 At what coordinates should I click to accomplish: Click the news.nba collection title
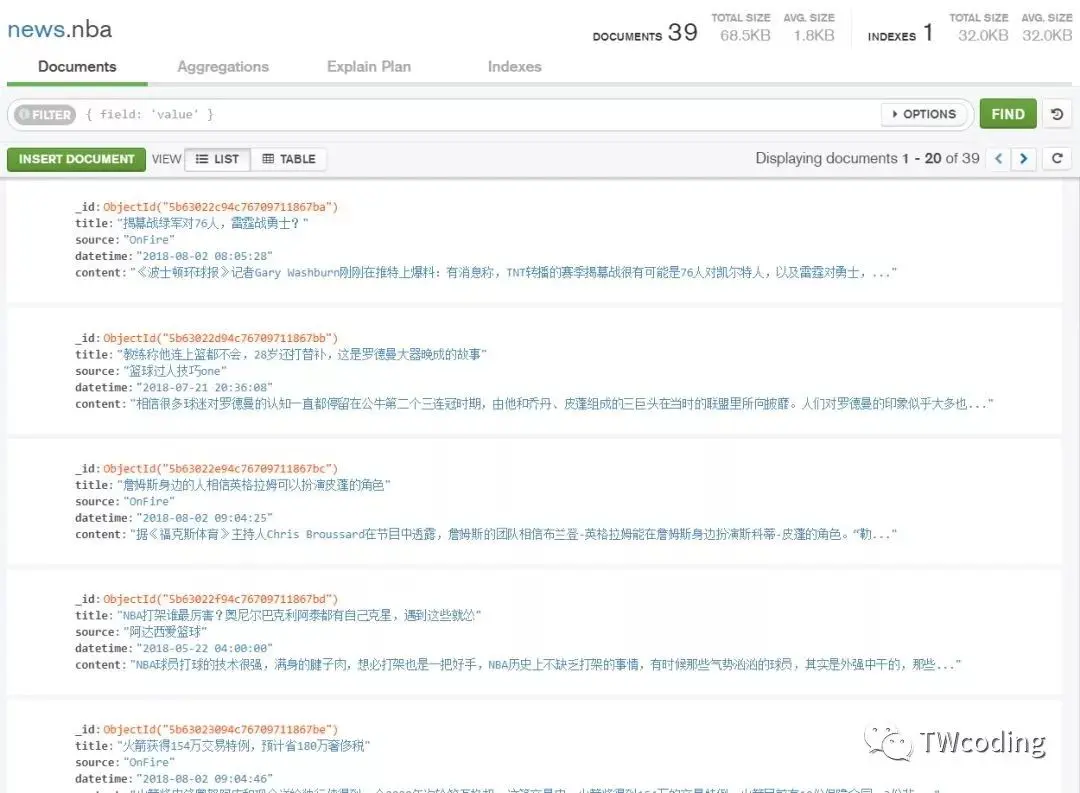(x=59, y=30)
